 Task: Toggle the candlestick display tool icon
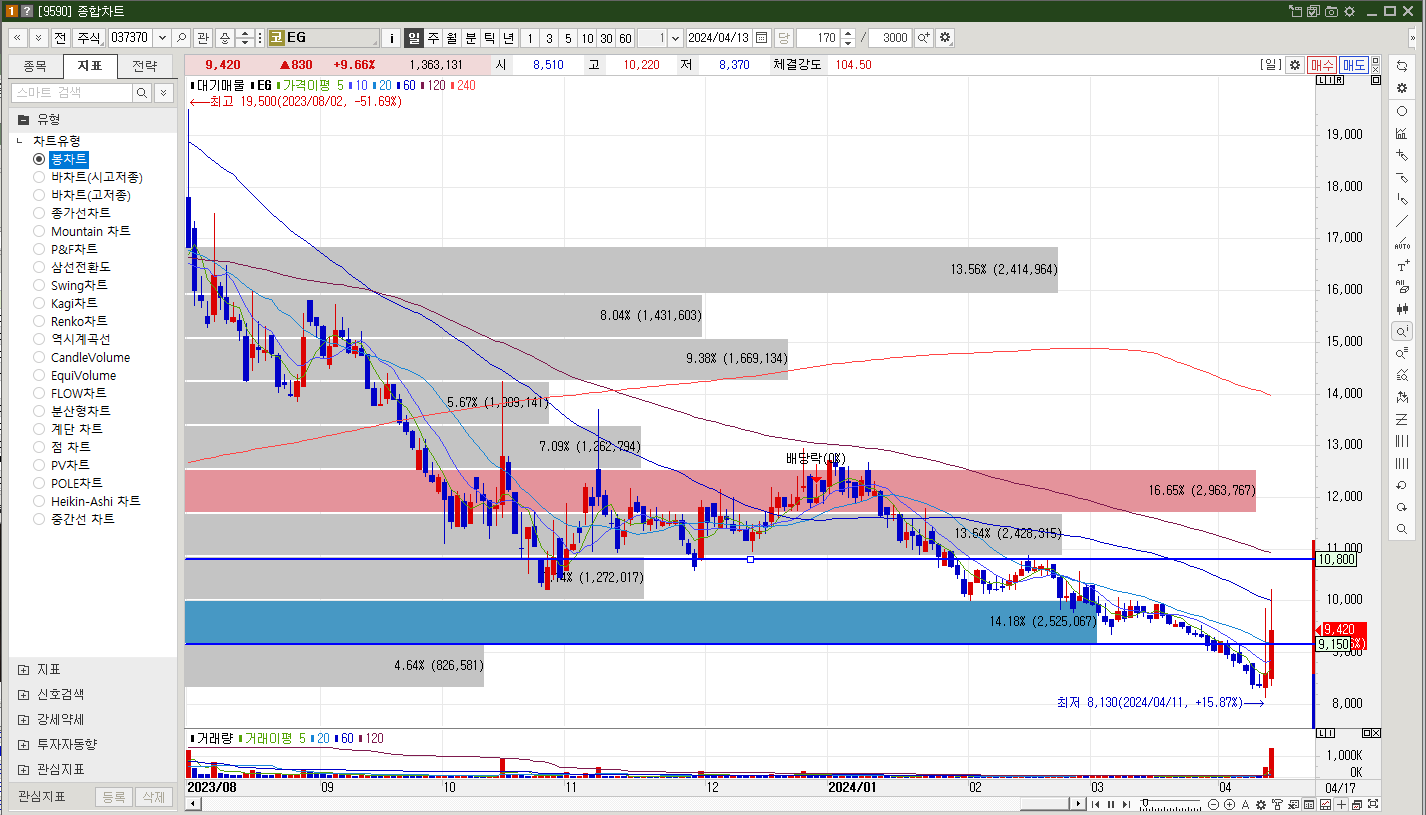click(x=1402, y=309)
